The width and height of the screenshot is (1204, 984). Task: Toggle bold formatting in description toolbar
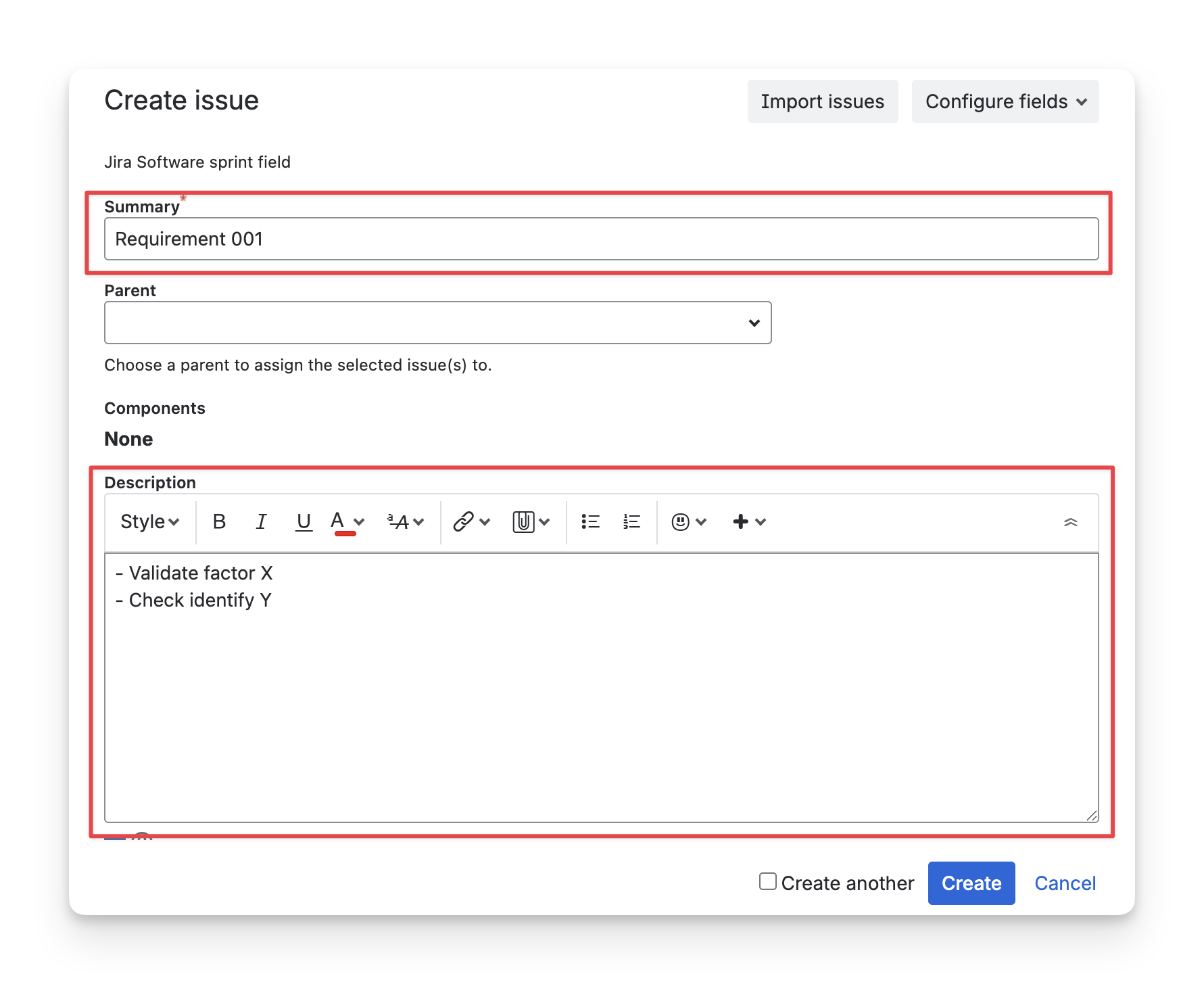coord(219,522)
